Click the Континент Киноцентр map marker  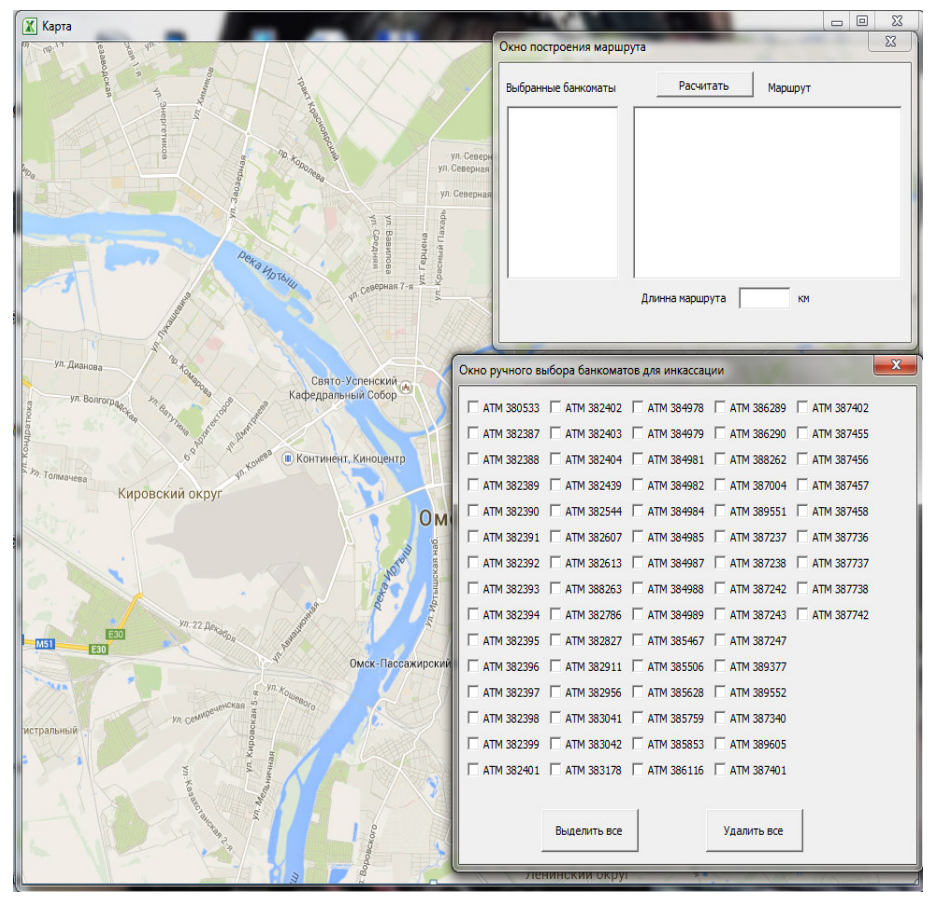click(x=288, y=459)
